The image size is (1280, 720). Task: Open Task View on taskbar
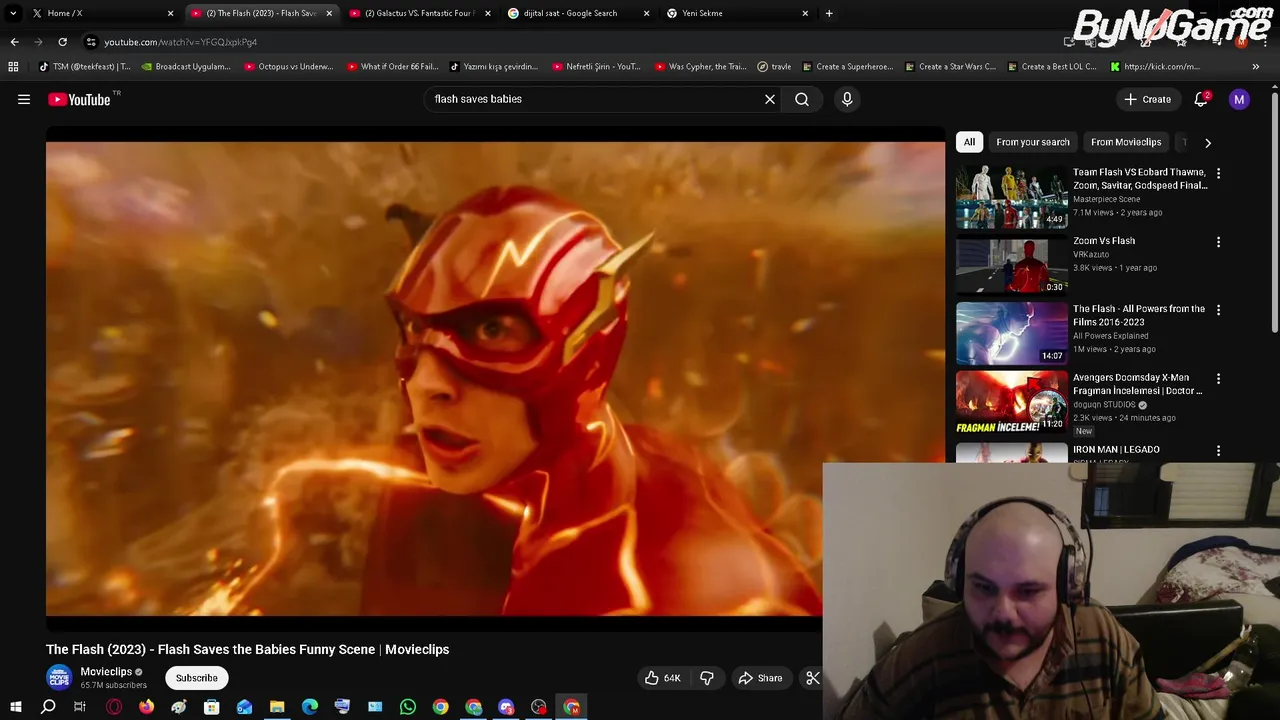pyautogui.click(x=80, y=707)
